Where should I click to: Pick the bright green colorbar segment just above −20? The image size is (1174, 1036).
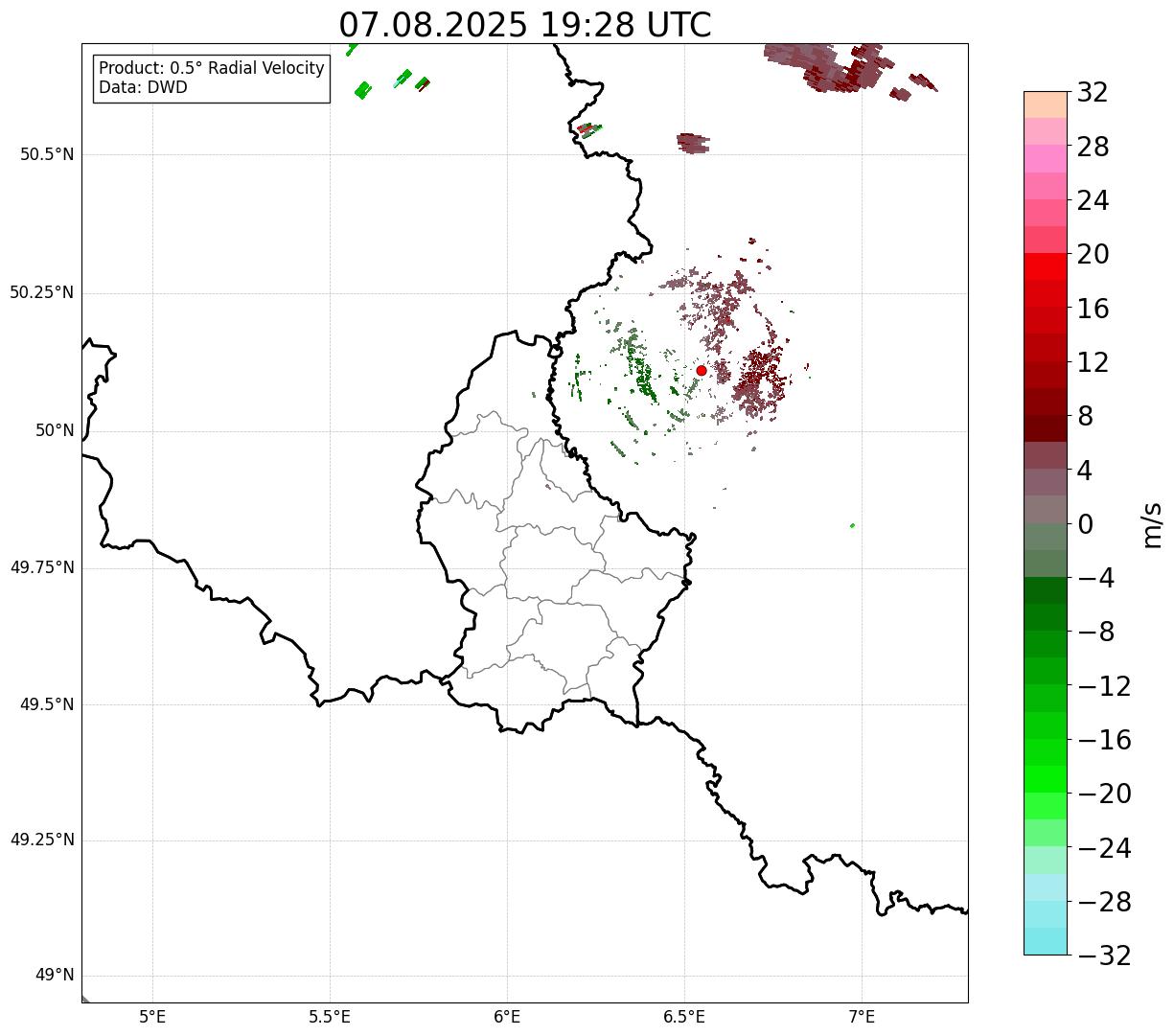tap(1046, 779)
